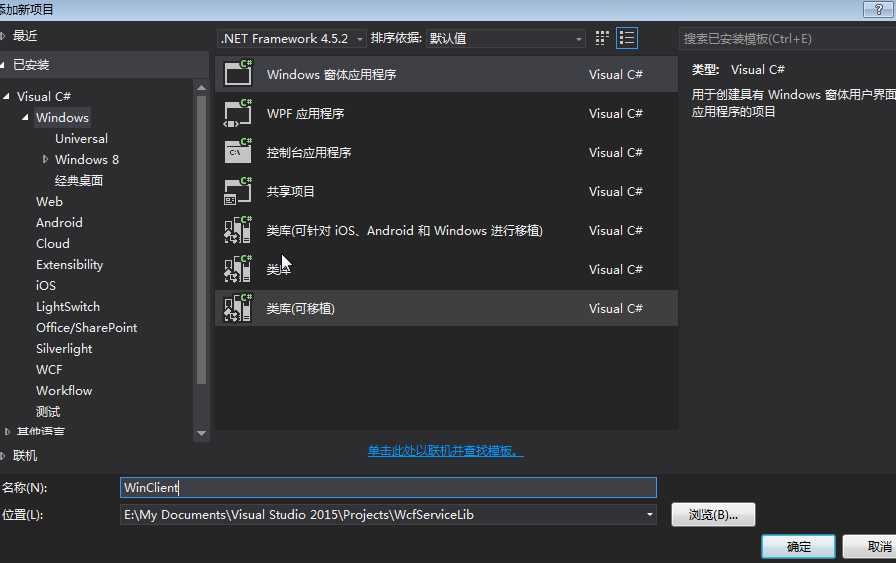Switch to medium icons list view
This screenshot has height=563, width=896.
click(x=627, y=38)
